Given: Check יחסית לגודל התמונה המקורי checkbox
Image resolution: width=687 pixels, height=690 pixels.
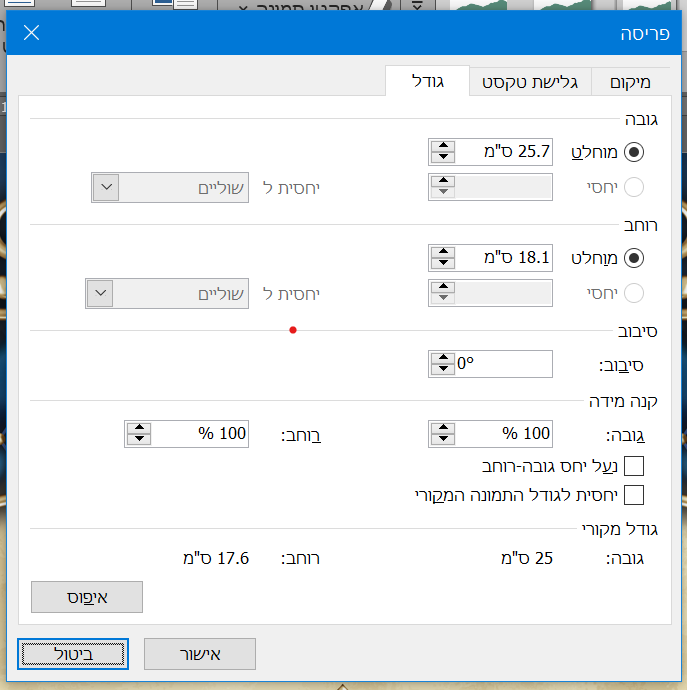Looking at the screenshot, I should click(x=634, y=494).
